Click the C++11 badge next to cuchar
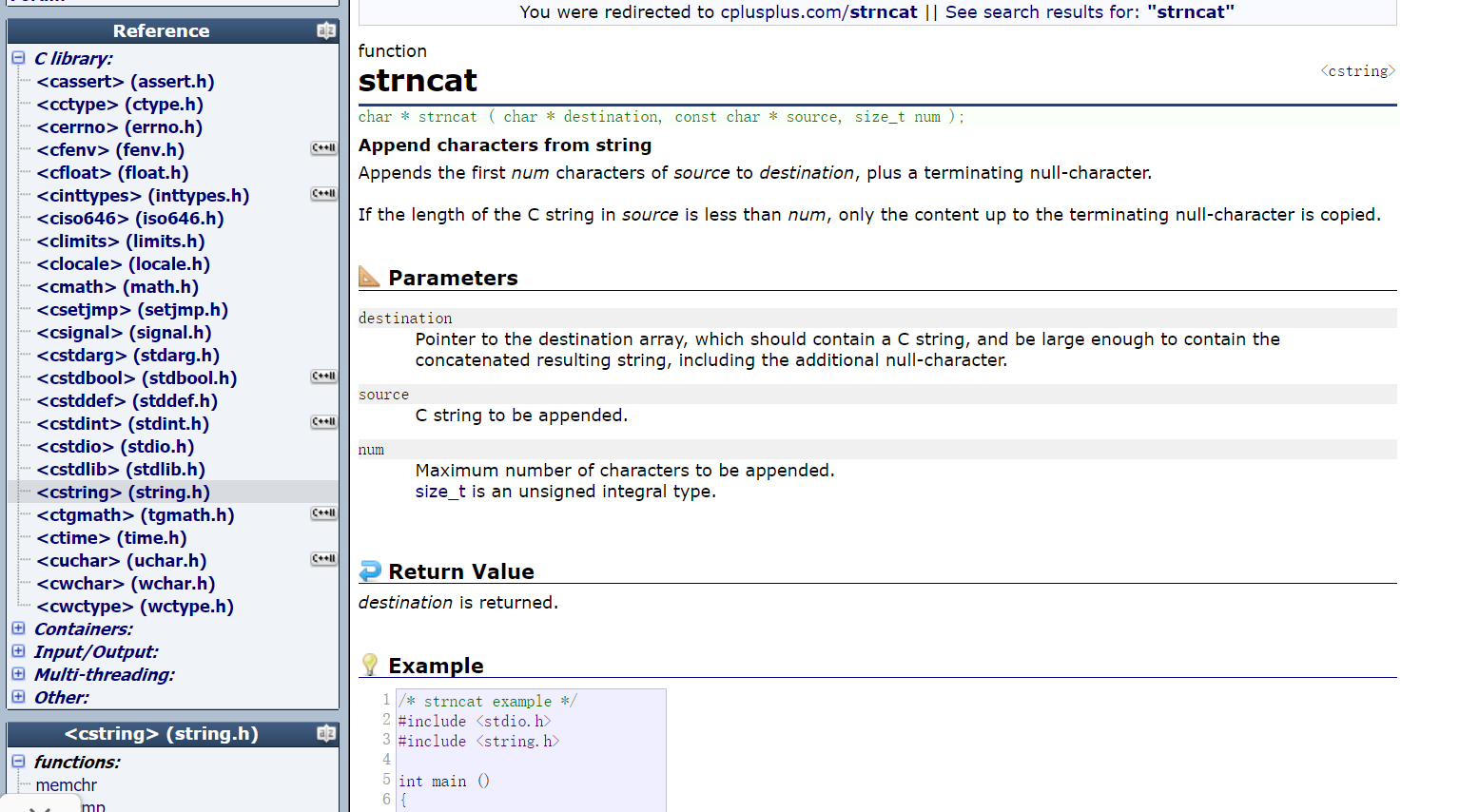The width and height of the screenshot is (1479, 812). 324,559
